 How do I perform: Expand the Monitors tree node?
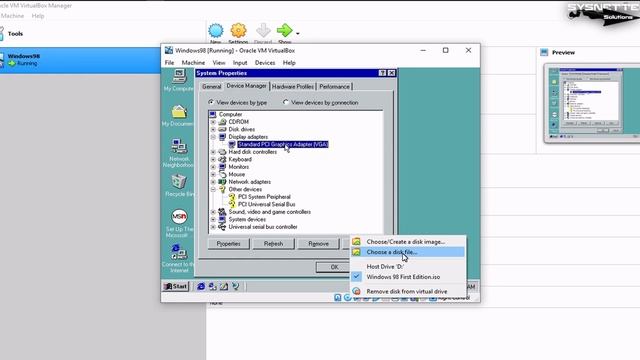click(213, 167)
